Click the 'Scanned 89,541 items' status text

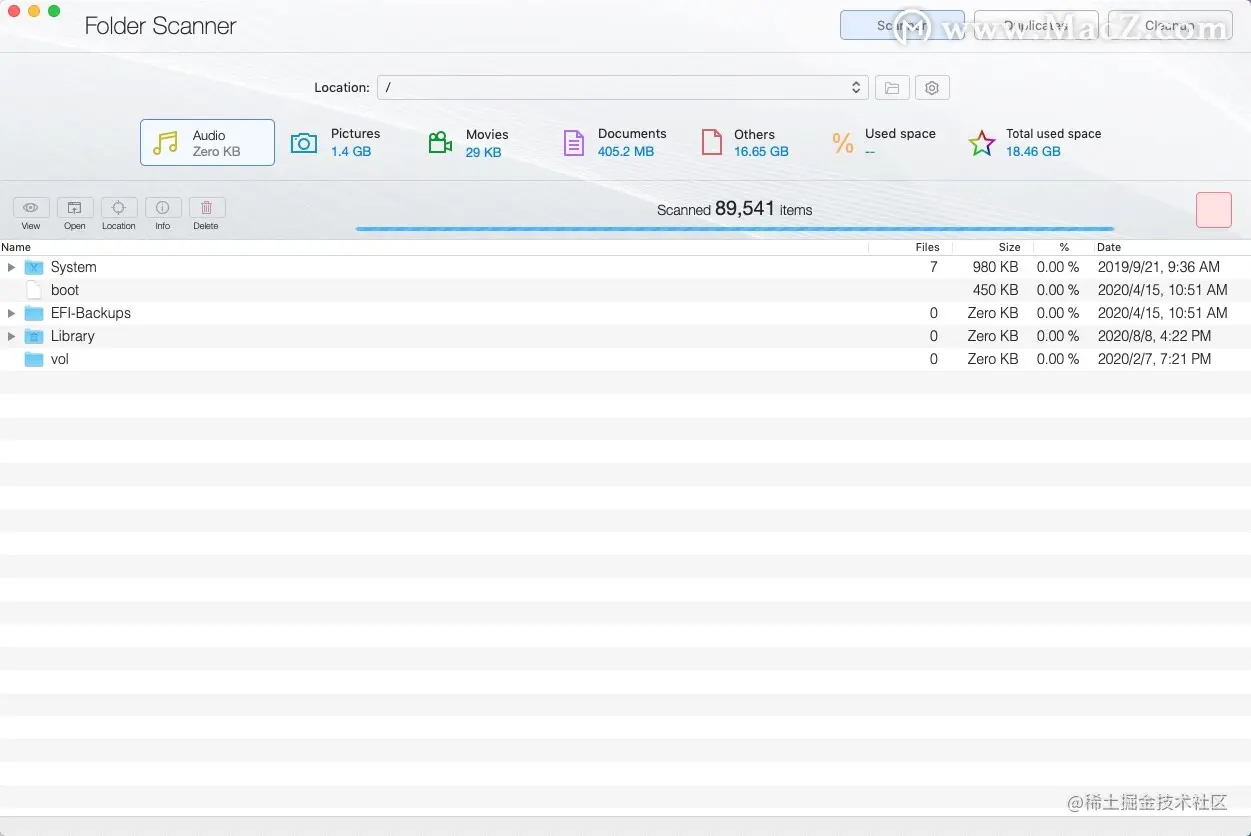(735, 209)
